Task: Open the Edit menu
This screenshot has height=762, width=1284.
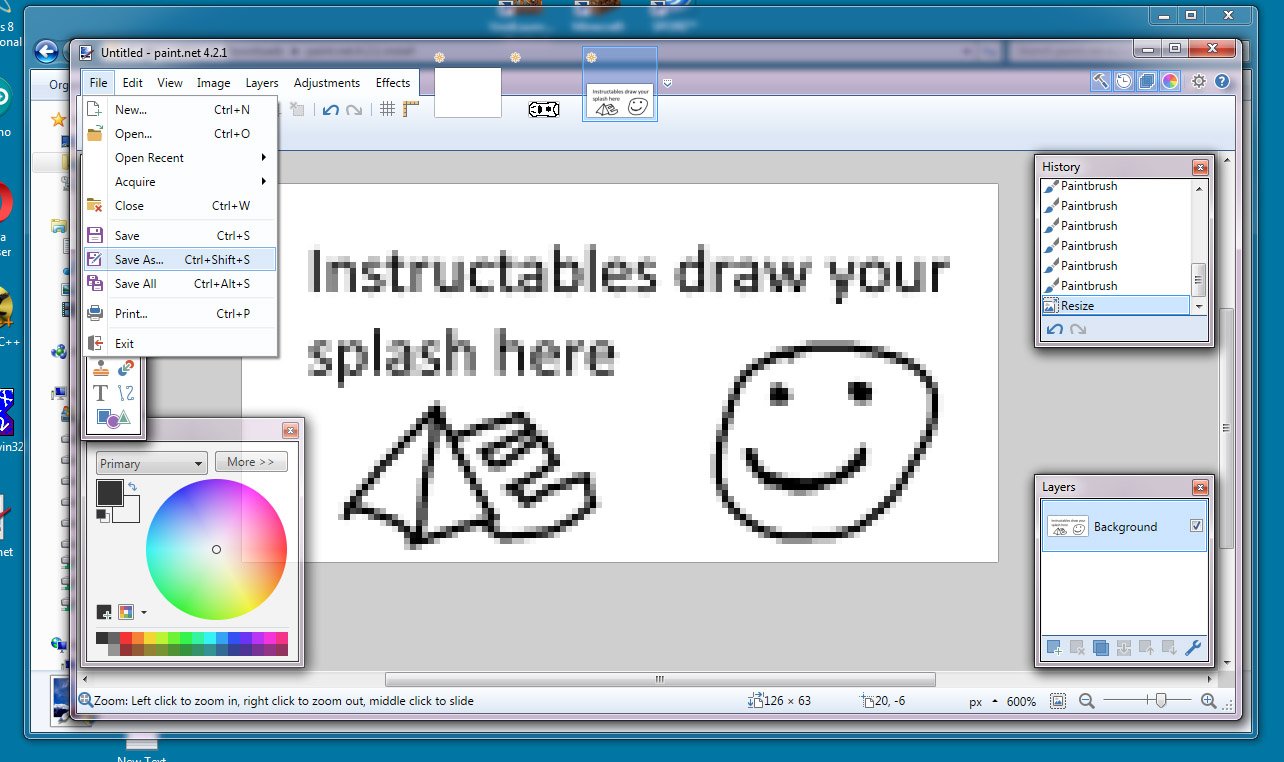Action: tap(133, 83)
